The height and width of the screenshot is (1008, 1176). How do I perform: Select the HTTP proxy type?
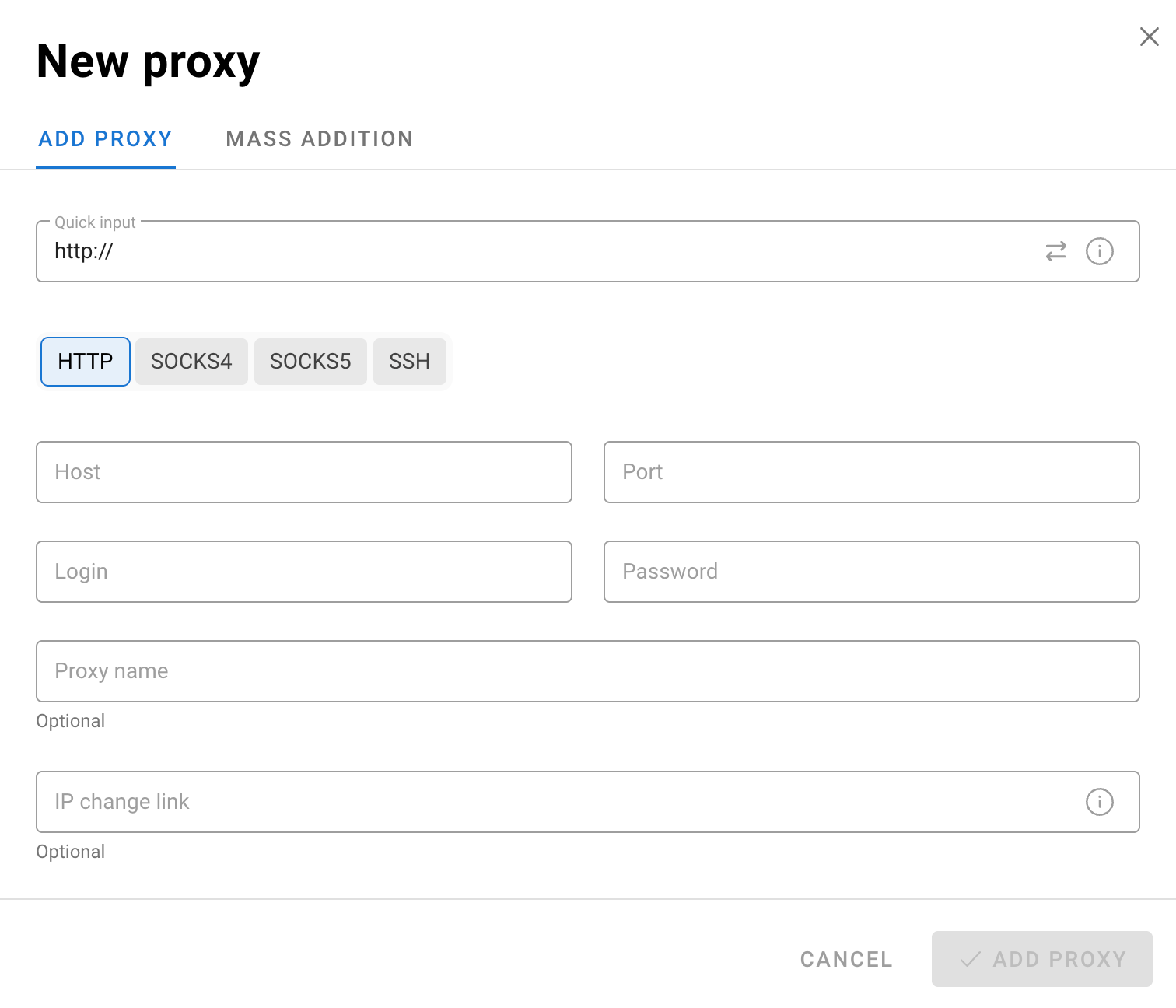(x=86, y=362)
